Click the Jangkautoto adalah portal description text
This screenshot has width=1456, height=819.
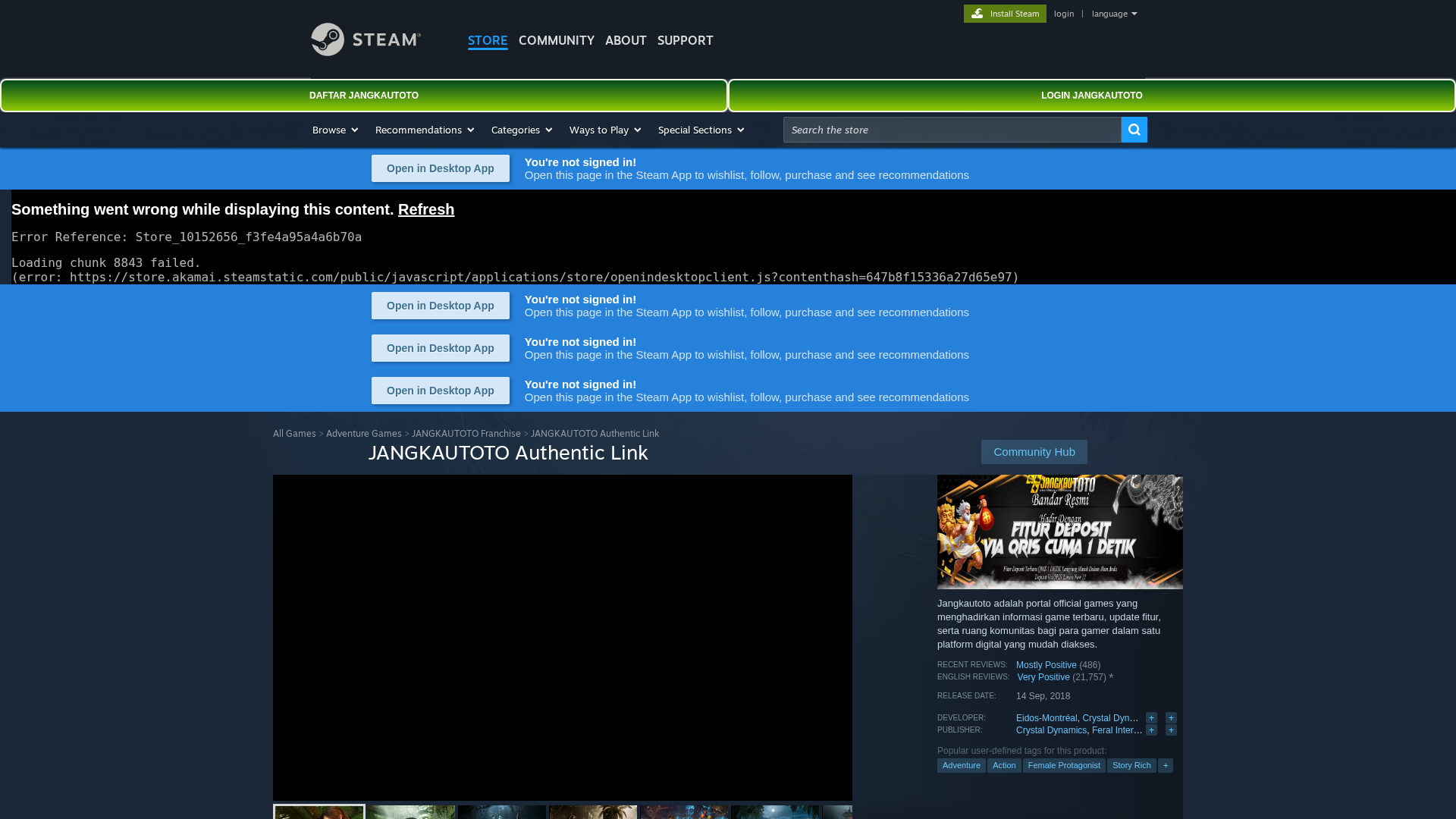pos(1050,624)
